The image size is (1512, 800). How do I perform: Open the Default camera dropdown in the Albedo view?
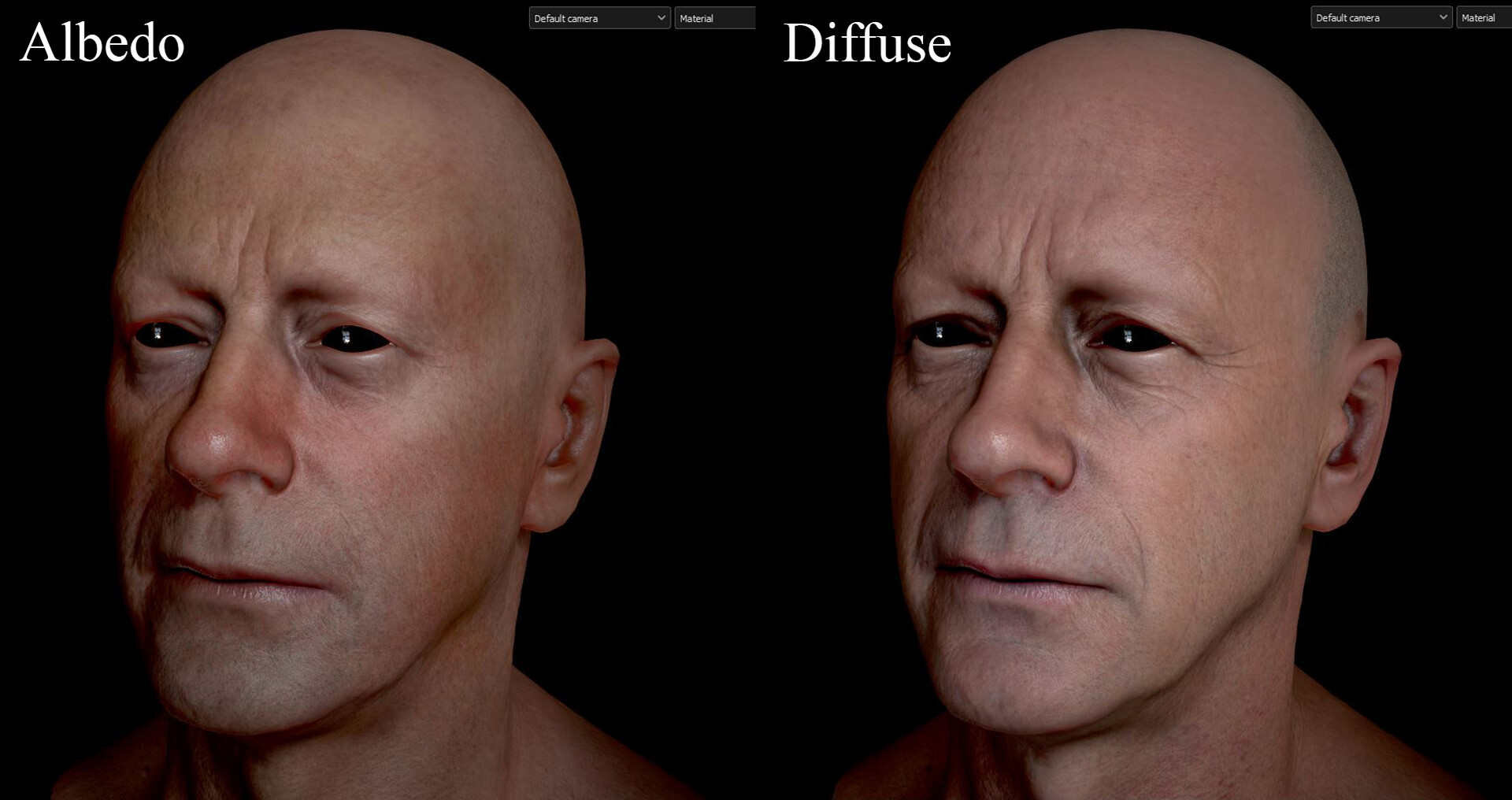(x=598, y=17)
